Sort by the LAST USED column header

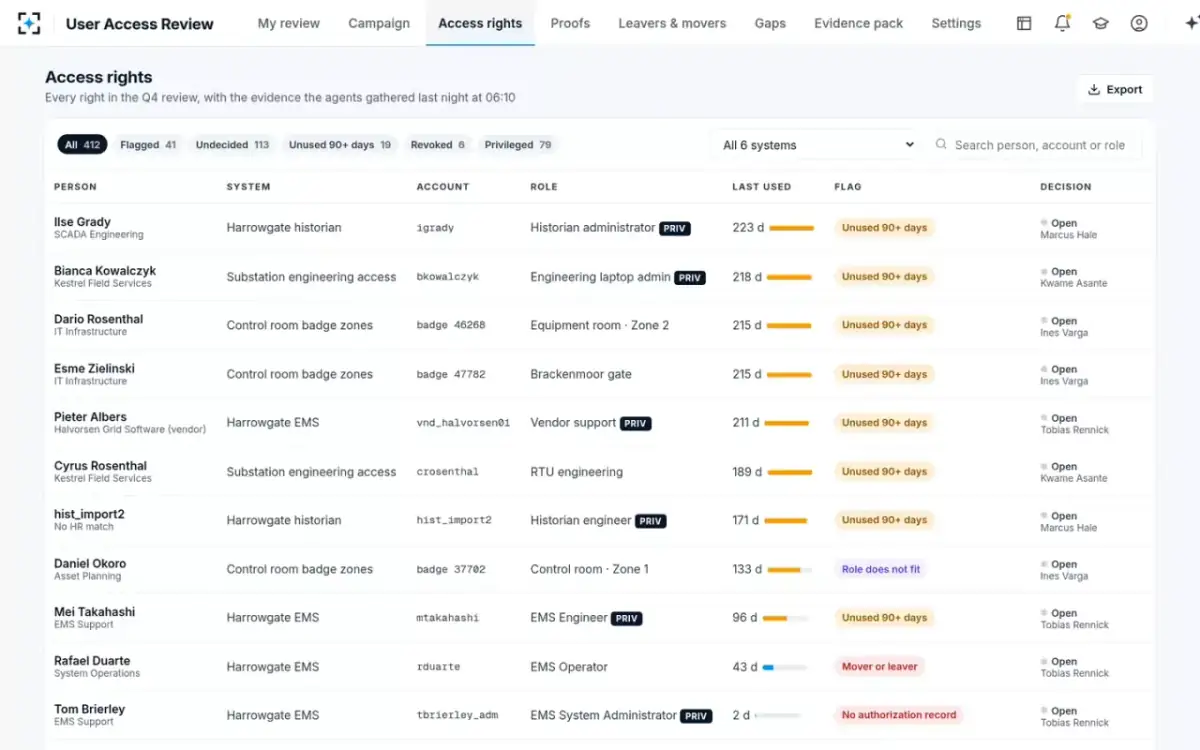tap(761, 187)
